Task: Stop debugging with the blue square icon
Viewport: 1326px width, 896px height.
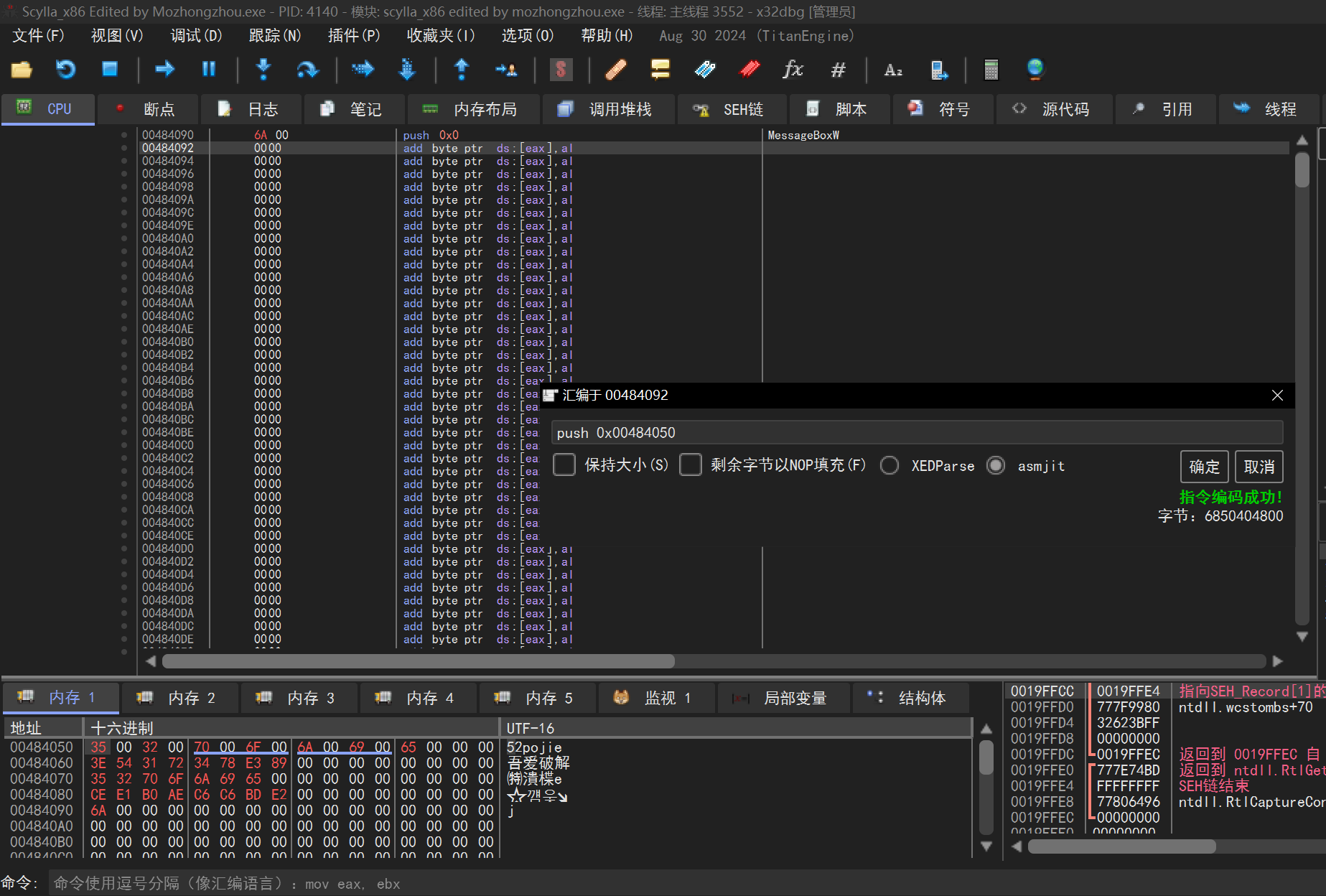Action: point(110,70)
